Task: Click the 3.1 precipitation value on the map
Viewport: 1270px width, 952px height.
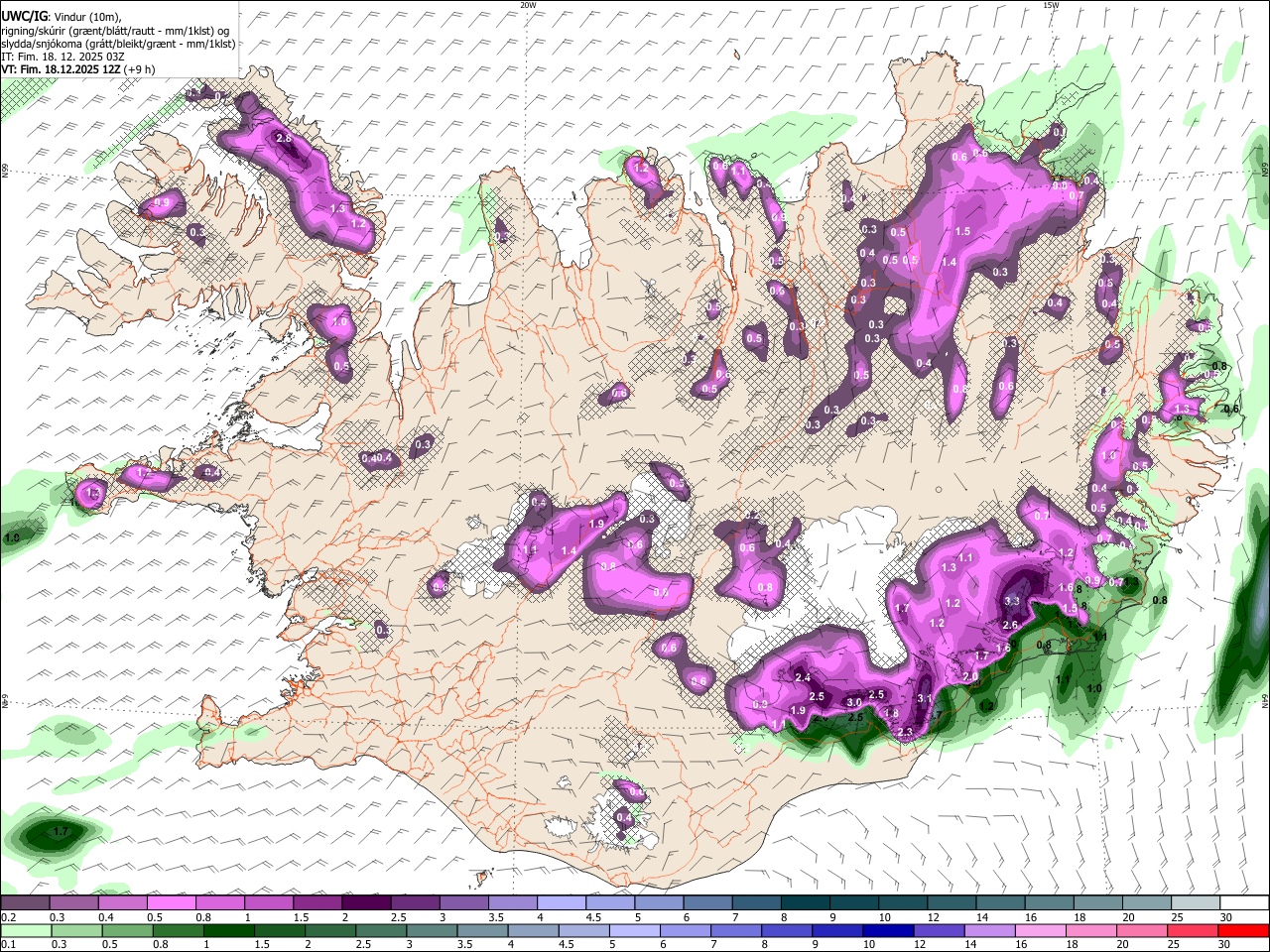Action: 925,698
